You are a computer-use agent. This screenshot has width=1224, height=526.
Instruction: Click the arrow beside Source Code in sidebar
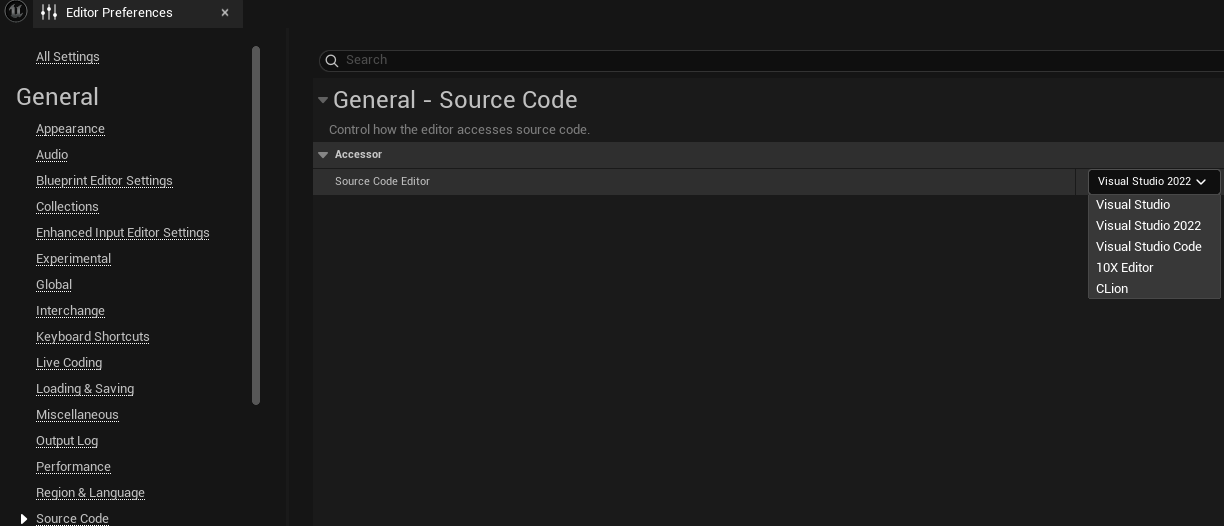(x=24, y=519)
